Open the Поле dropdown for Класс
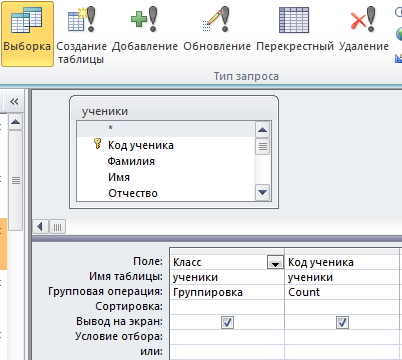 (x=275, y=262)
